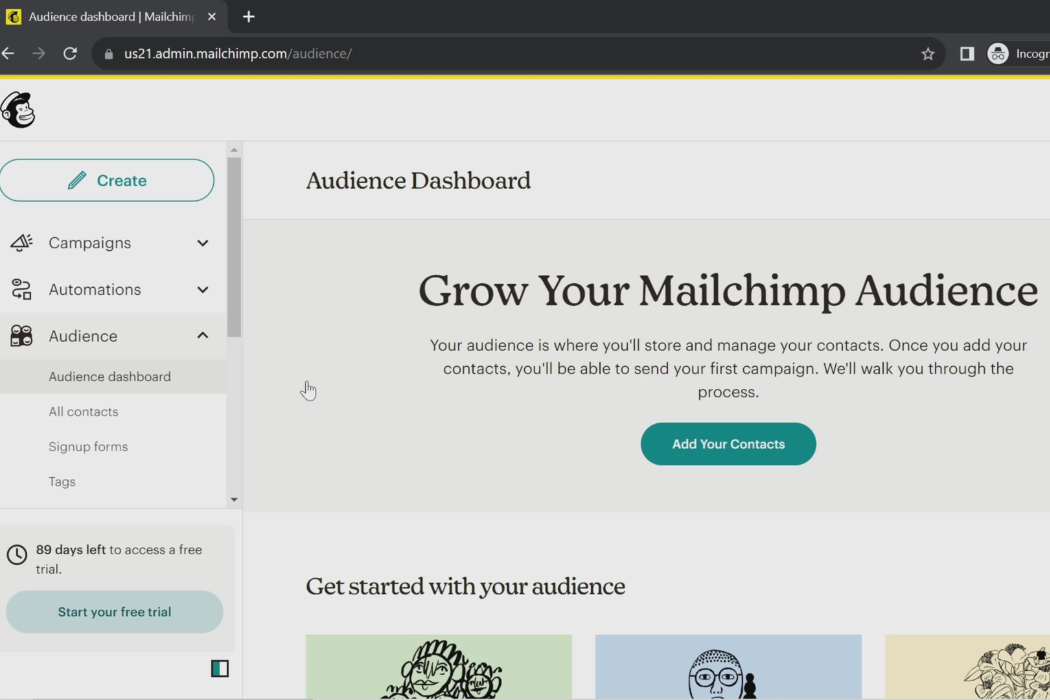Open Tags in sidebar
1050x700 pixels.
62,481
